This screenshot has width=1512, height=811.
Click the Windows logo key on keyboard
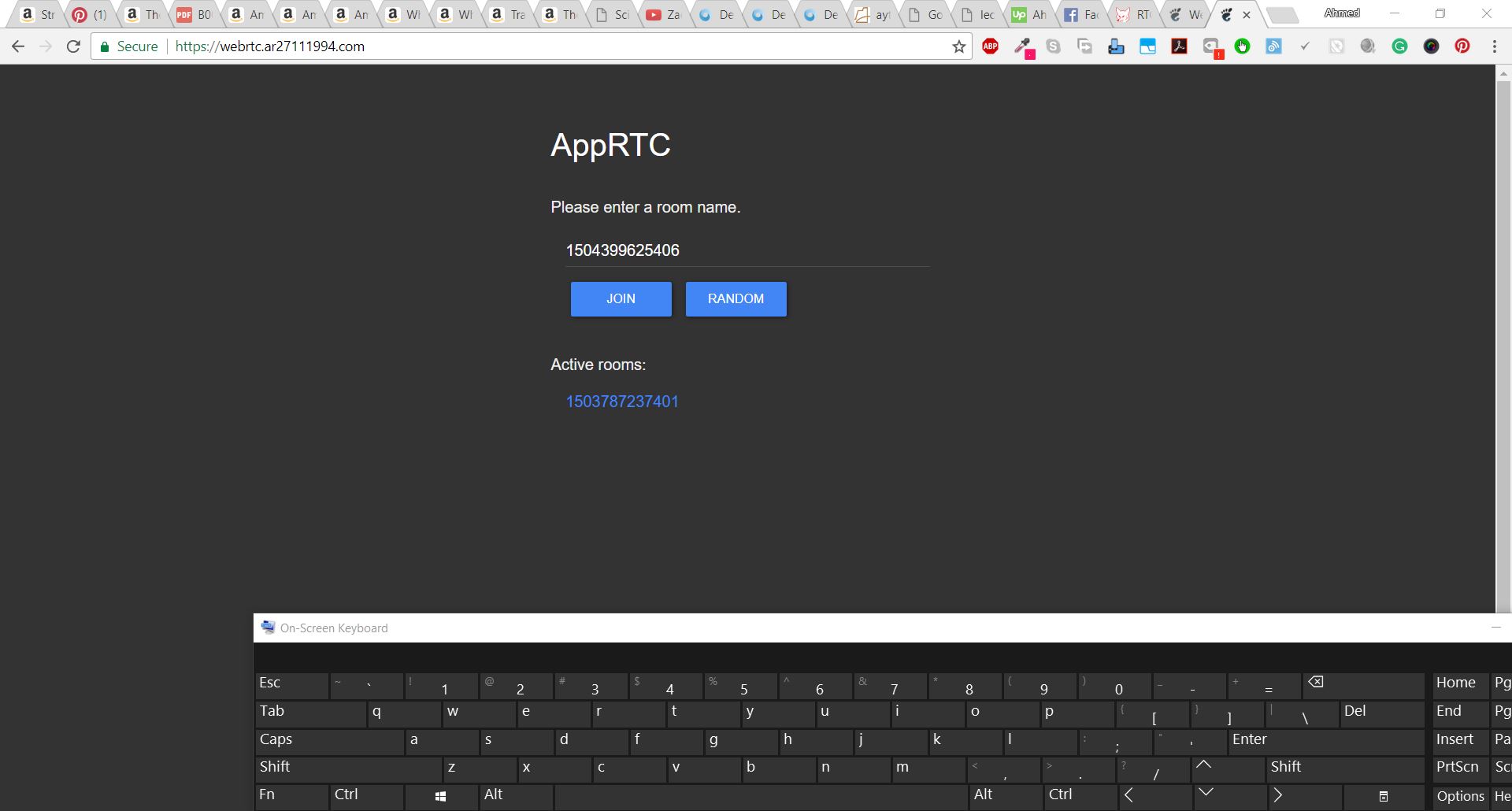(441, 796)
